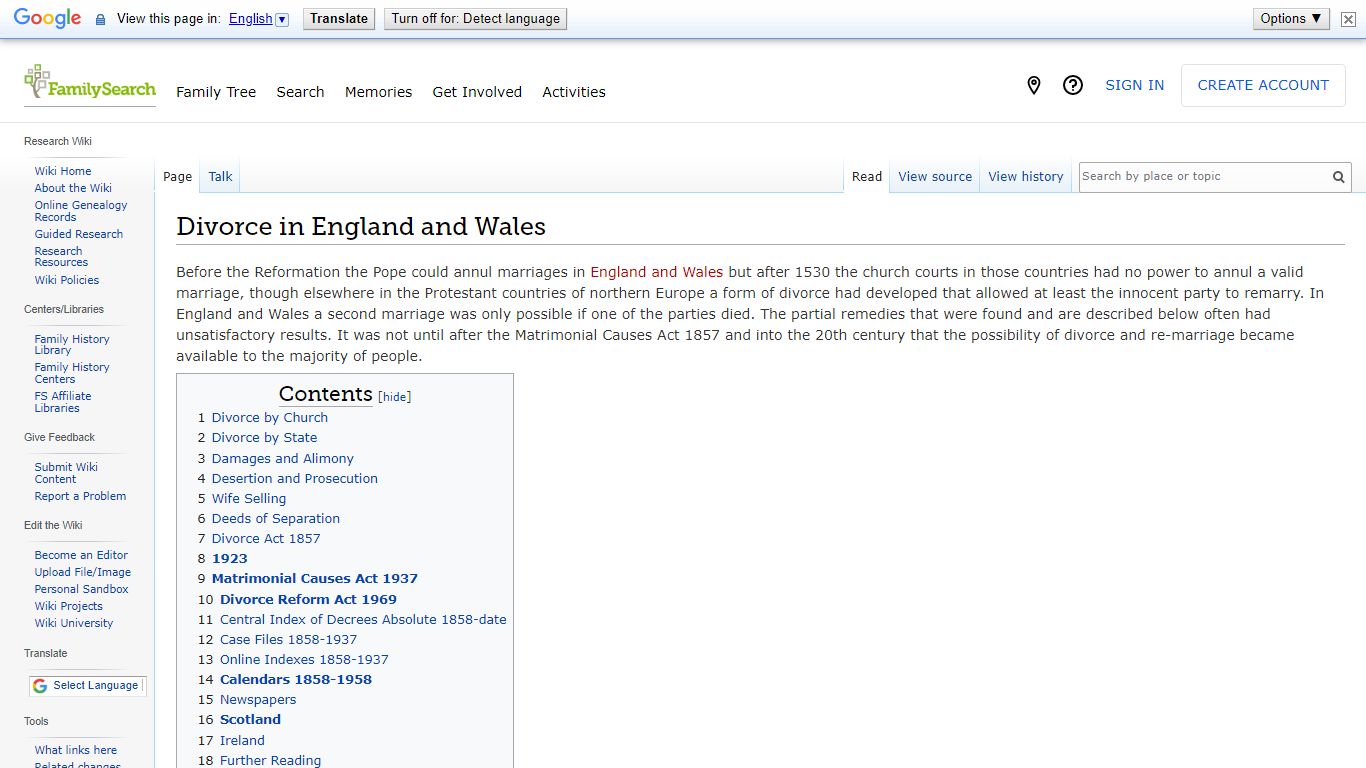Switch to the Talk tab
This screenshot has width=1366, height=768.
[x=220, y=177]
